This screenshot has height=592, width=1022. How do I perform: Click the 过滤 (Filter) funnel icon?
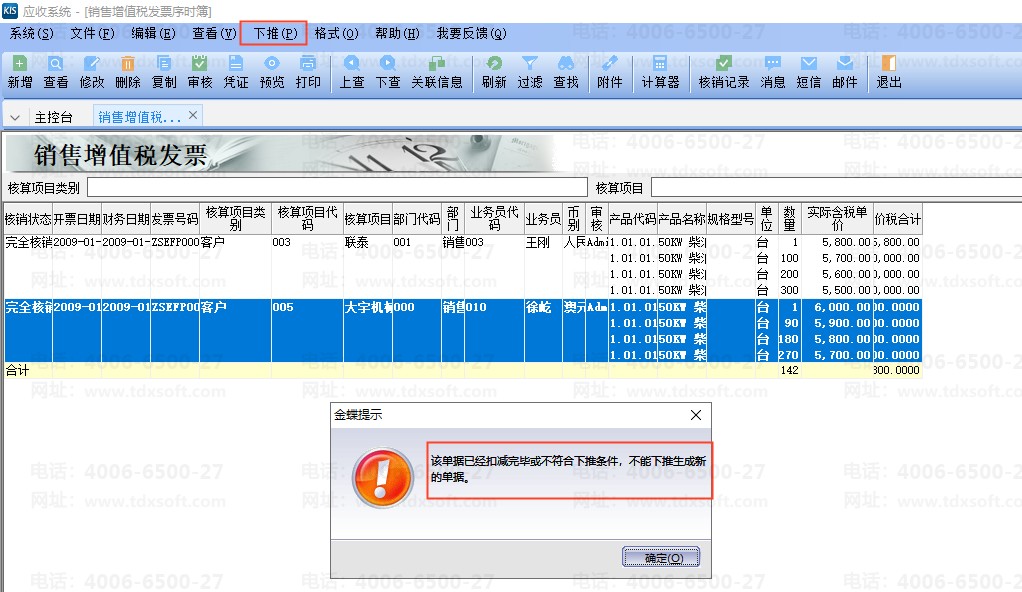point(530,71)
